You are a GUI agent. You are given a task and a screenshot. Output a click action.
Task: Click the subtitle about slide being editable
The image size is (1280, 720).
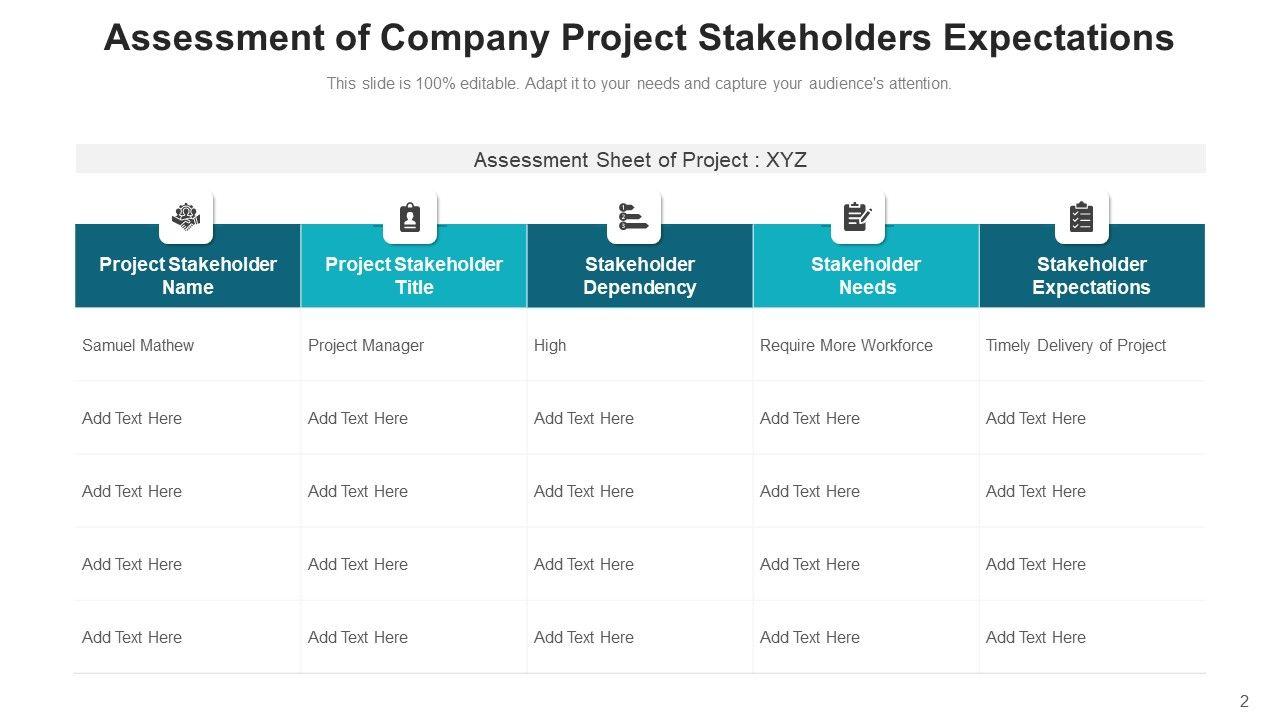(x=639, y=84)
